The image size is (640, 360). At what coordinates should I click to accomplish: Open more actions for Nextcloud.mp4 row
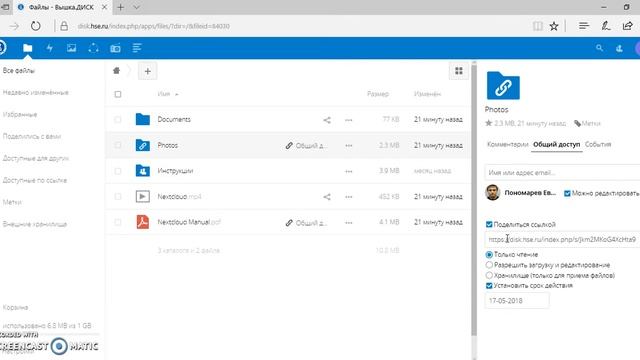pyautogui.click(x=349, y=197)
